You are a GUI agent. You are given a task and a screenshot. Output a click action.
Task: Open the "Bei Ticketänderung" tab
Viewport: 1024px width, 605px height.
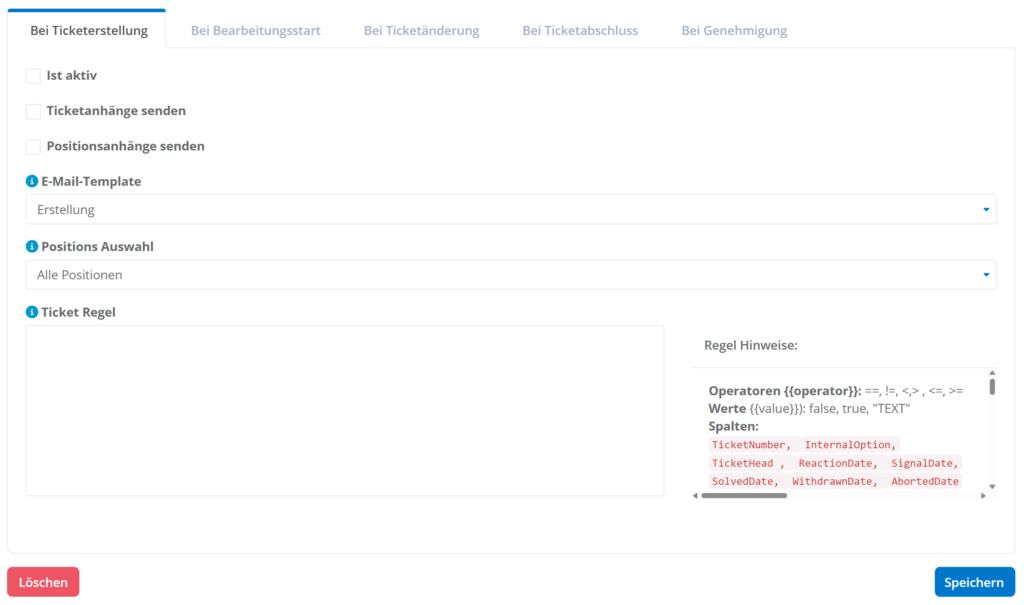coord(421,31)
